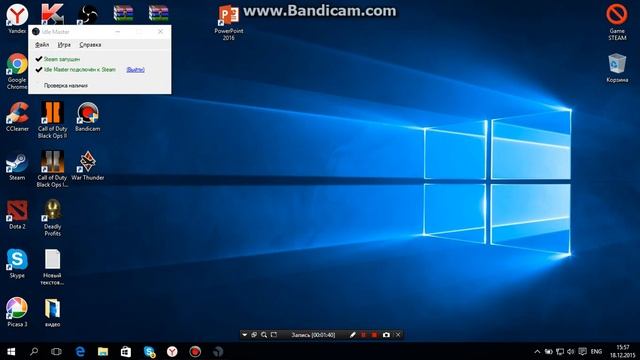640x360 pixels.
Task: Activate the pencil drawing tool in Bandicam bar
Action: tap(353, 335)
